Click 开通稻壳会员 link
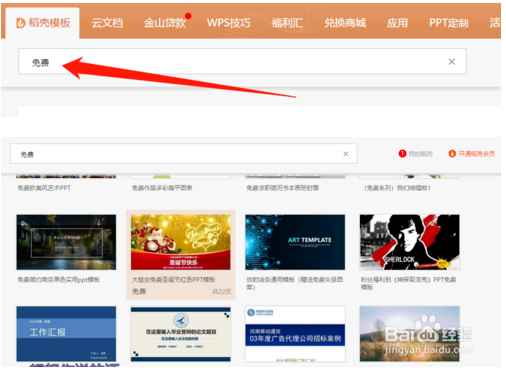 point(476,154)
